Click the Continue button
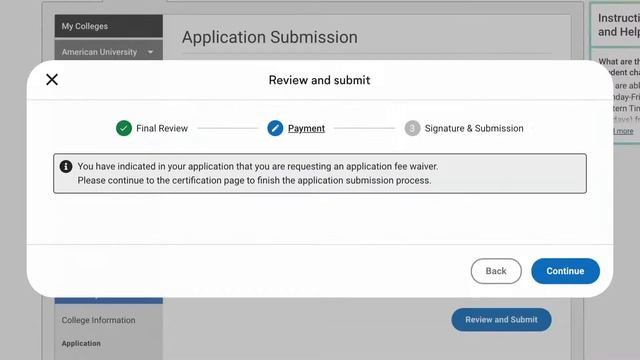The height and width of the screenshot is (360, 640). (565, 271)
